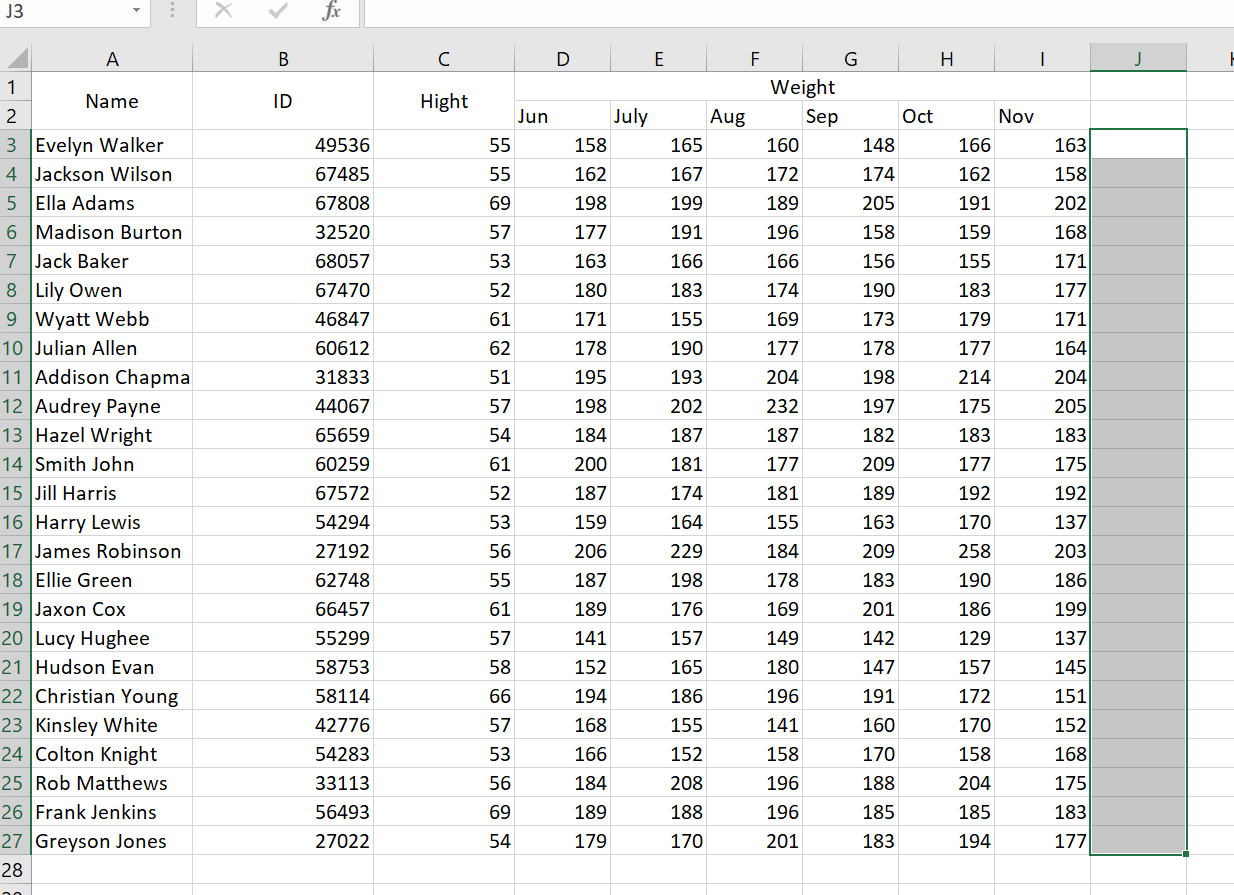Select all cells using the corner triangle
Viewport: 1234px width, 895px height.
pyautogui.click(x=14, y=57)
